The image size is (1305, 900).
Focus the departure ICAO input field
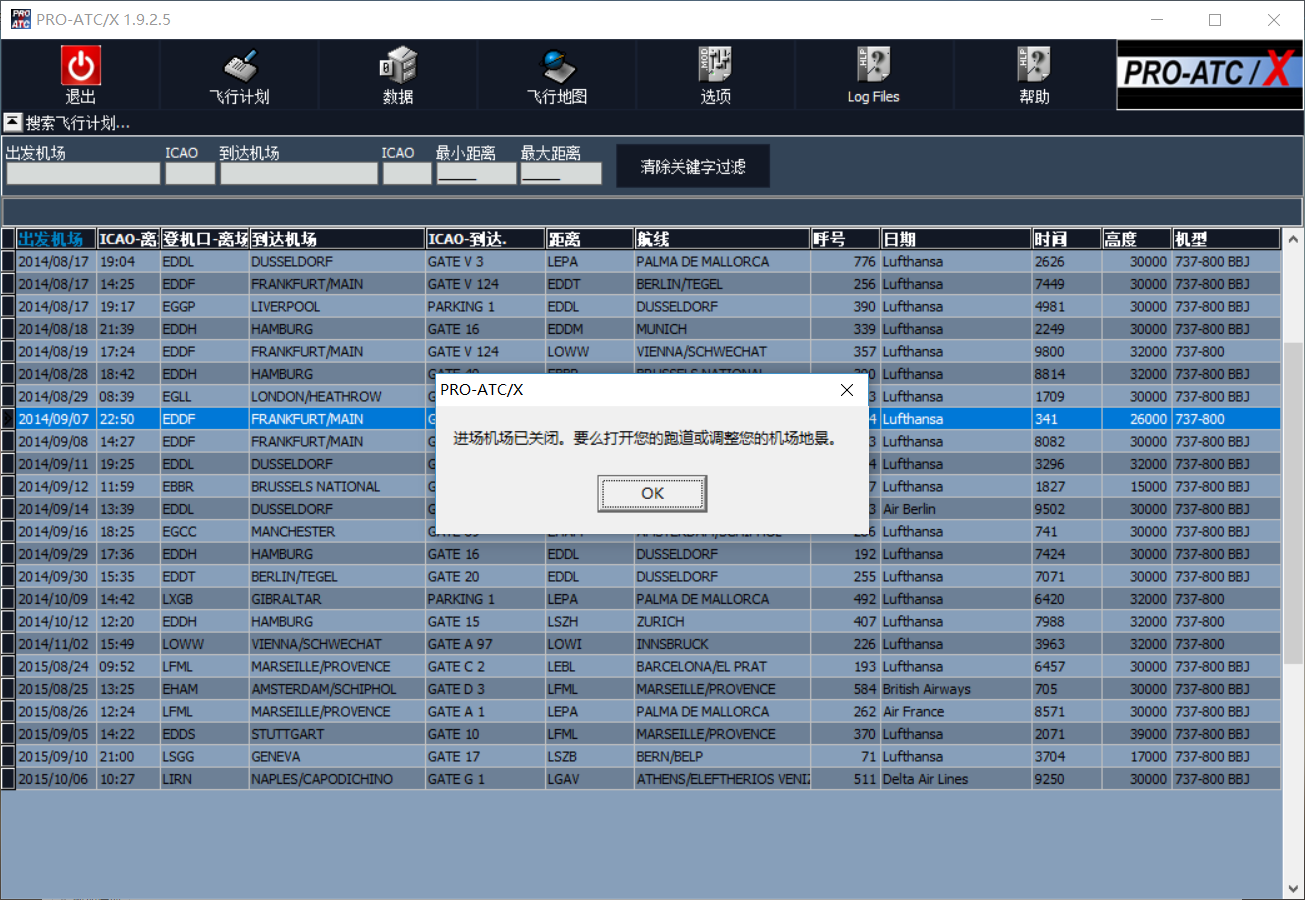click(190, 173)
